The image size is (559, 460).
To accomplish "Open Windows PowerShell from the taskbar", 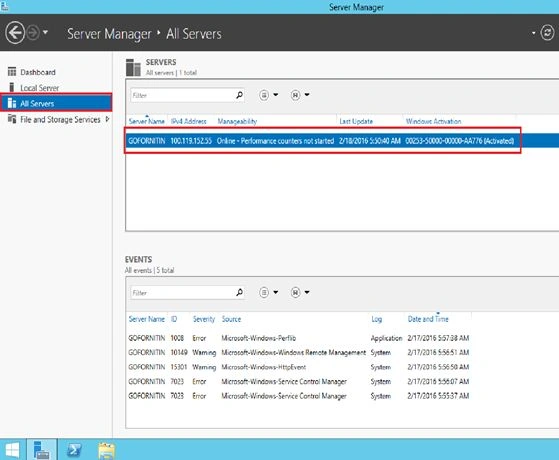I will [74, 450].
